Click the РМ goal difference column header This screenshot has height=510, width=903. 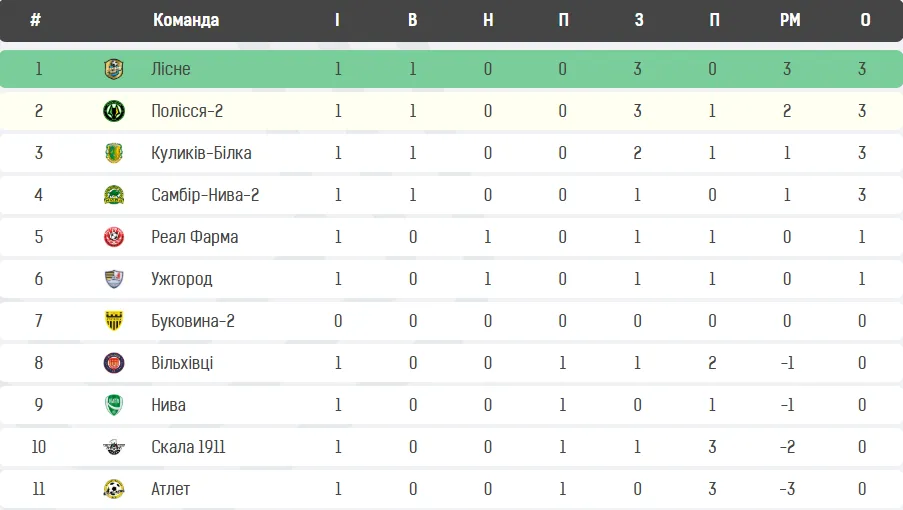click(790, 20)
